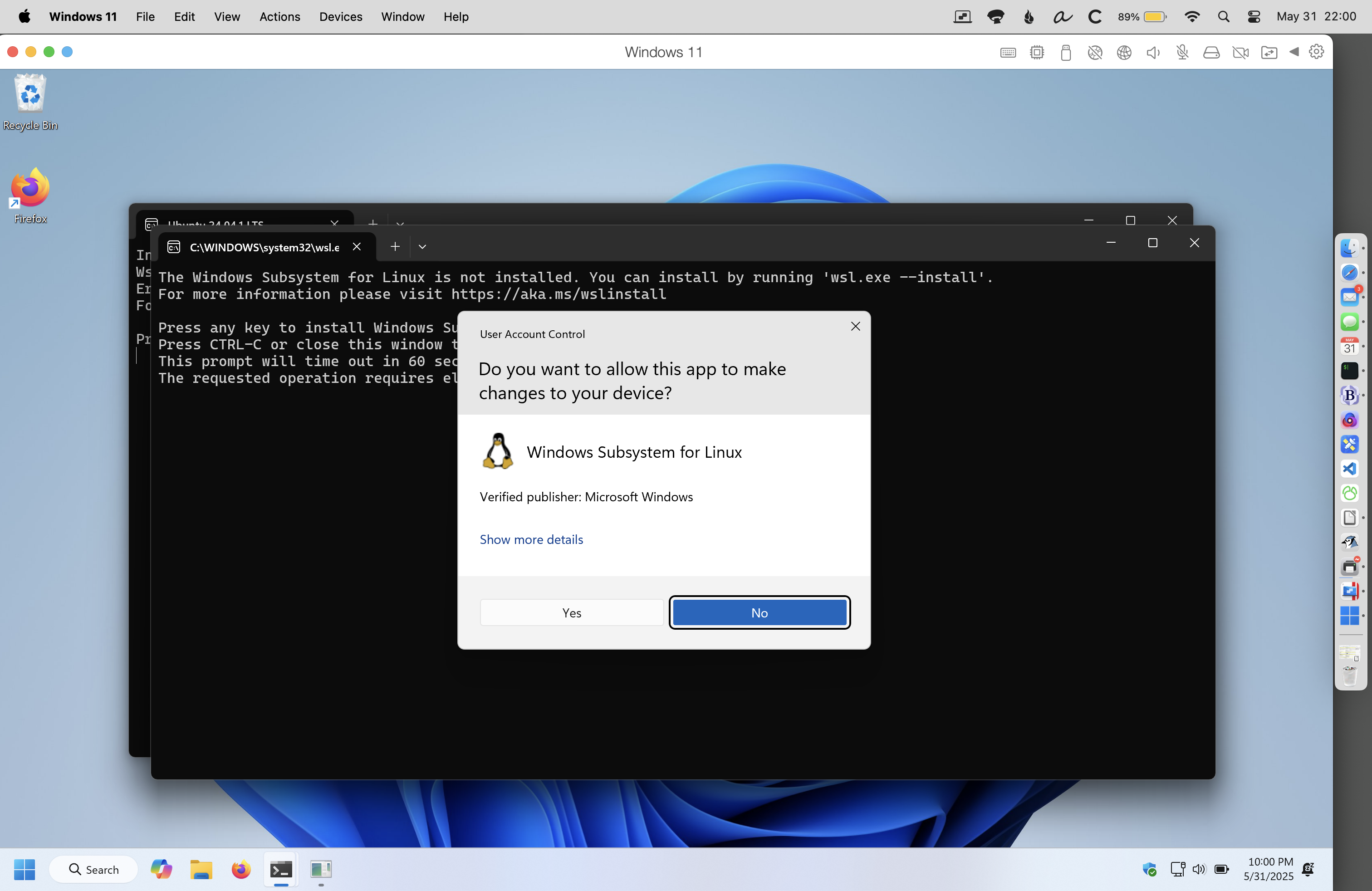The image size is (1372, 891).
Task: Select the C:\WINDOWS\system32\wsl.exe tab
Action: (264, 247)
